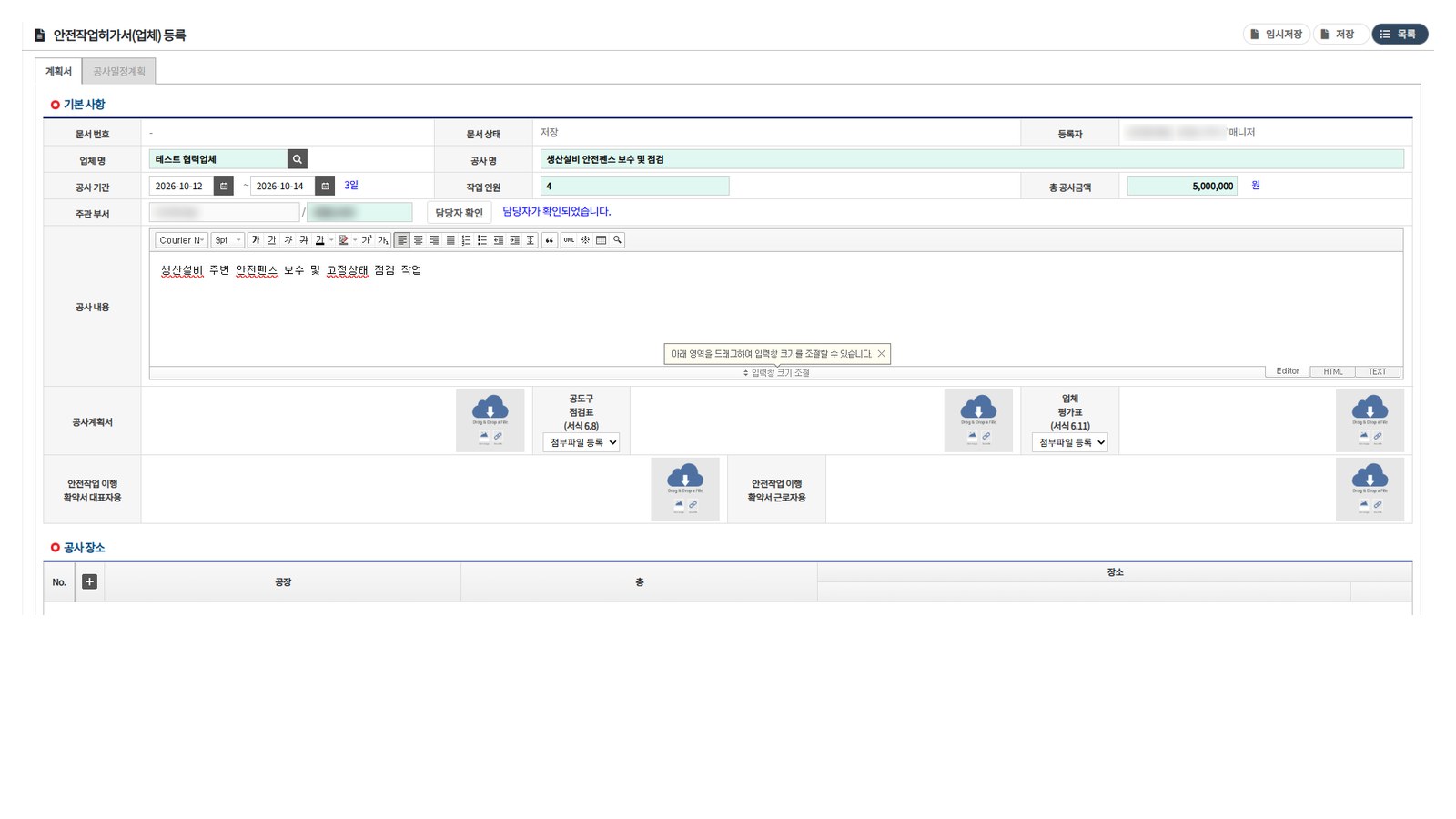
Task: Open the Courier font family dropdown
Action: pyautogui.click(x=181, y=240)
